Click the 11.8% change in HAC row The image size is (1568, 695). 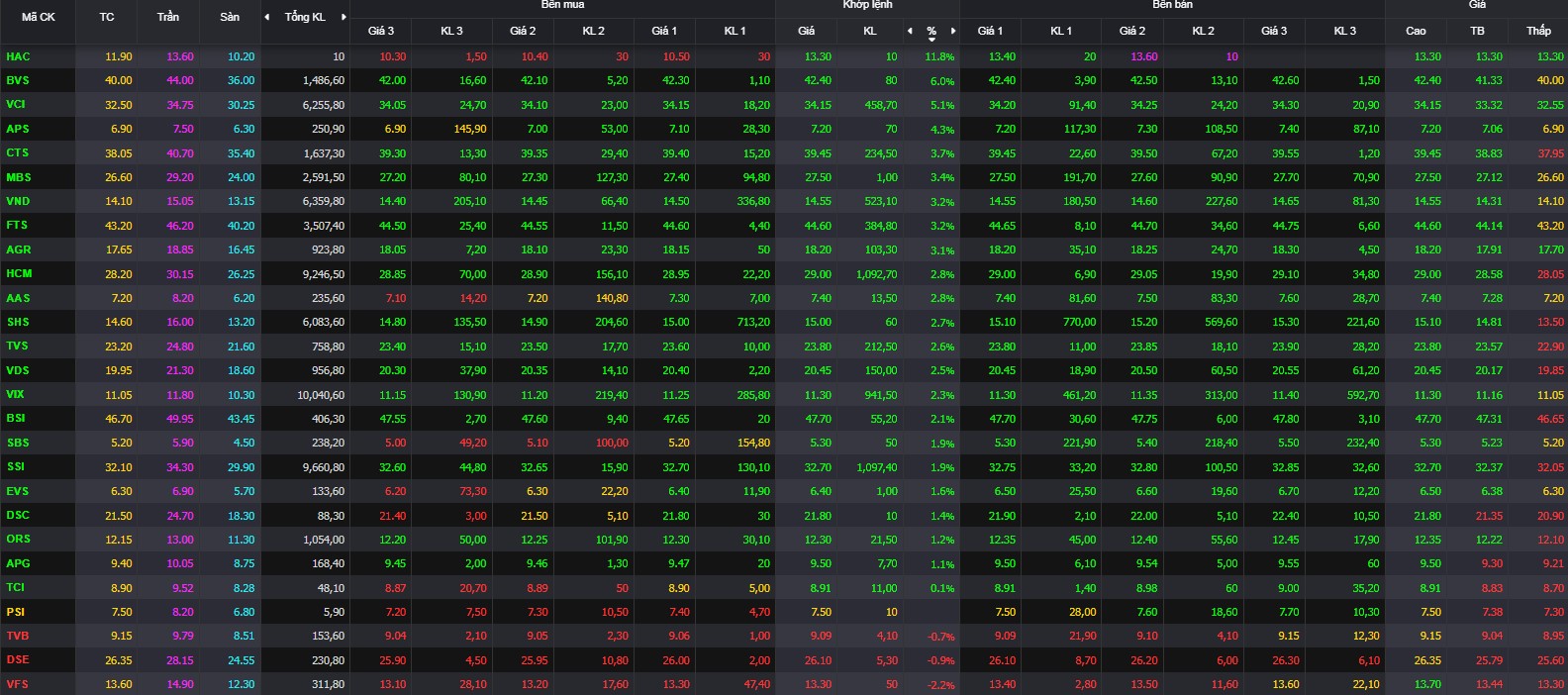(939, 57)
